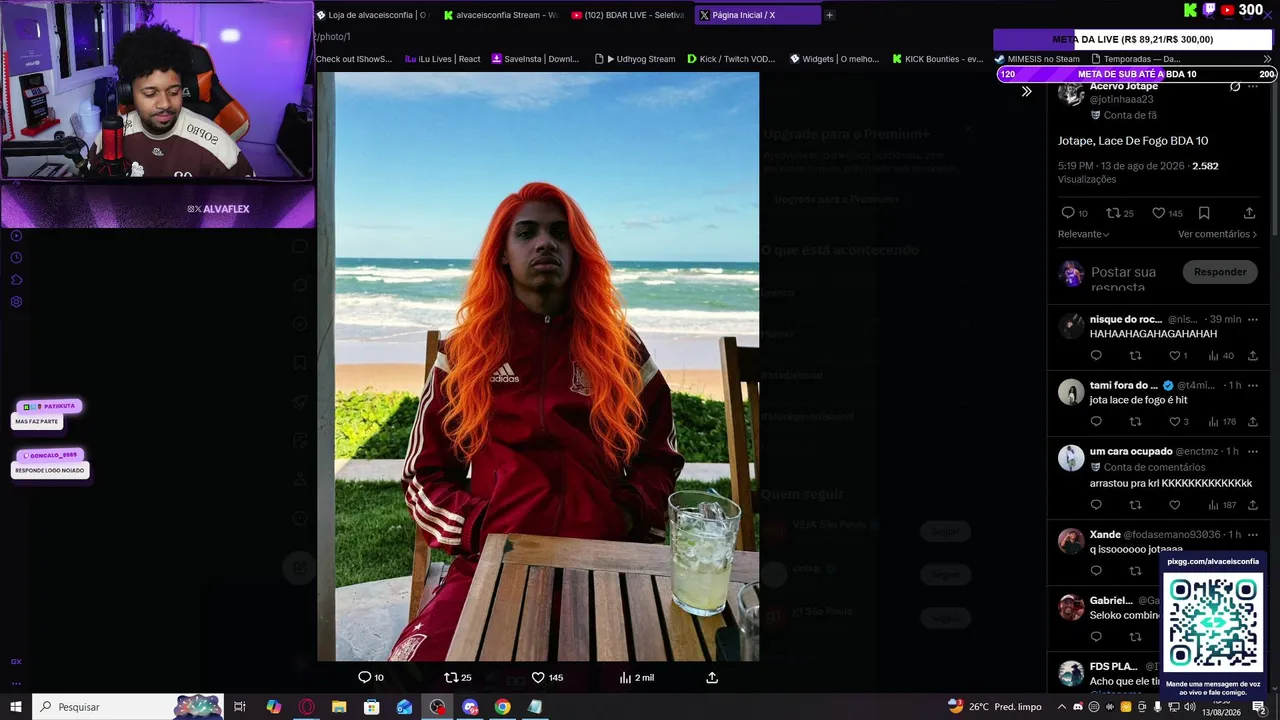Collapse the side panel with double-chevron icon
1280x720 pixels.
(x=1026, y=92)
